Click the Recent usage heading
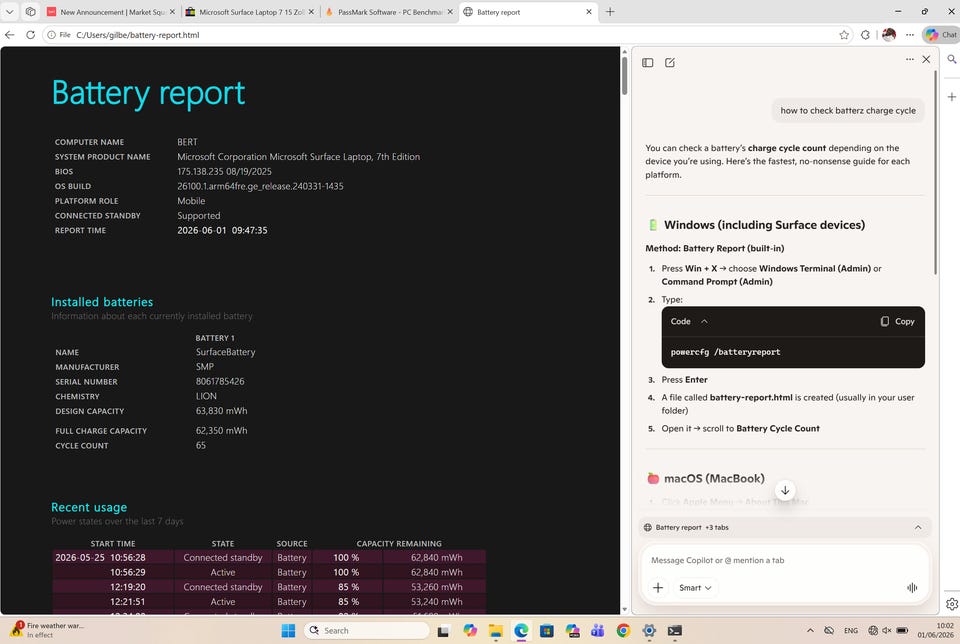Viewport: 960px width, 644px height. point(89,507)
